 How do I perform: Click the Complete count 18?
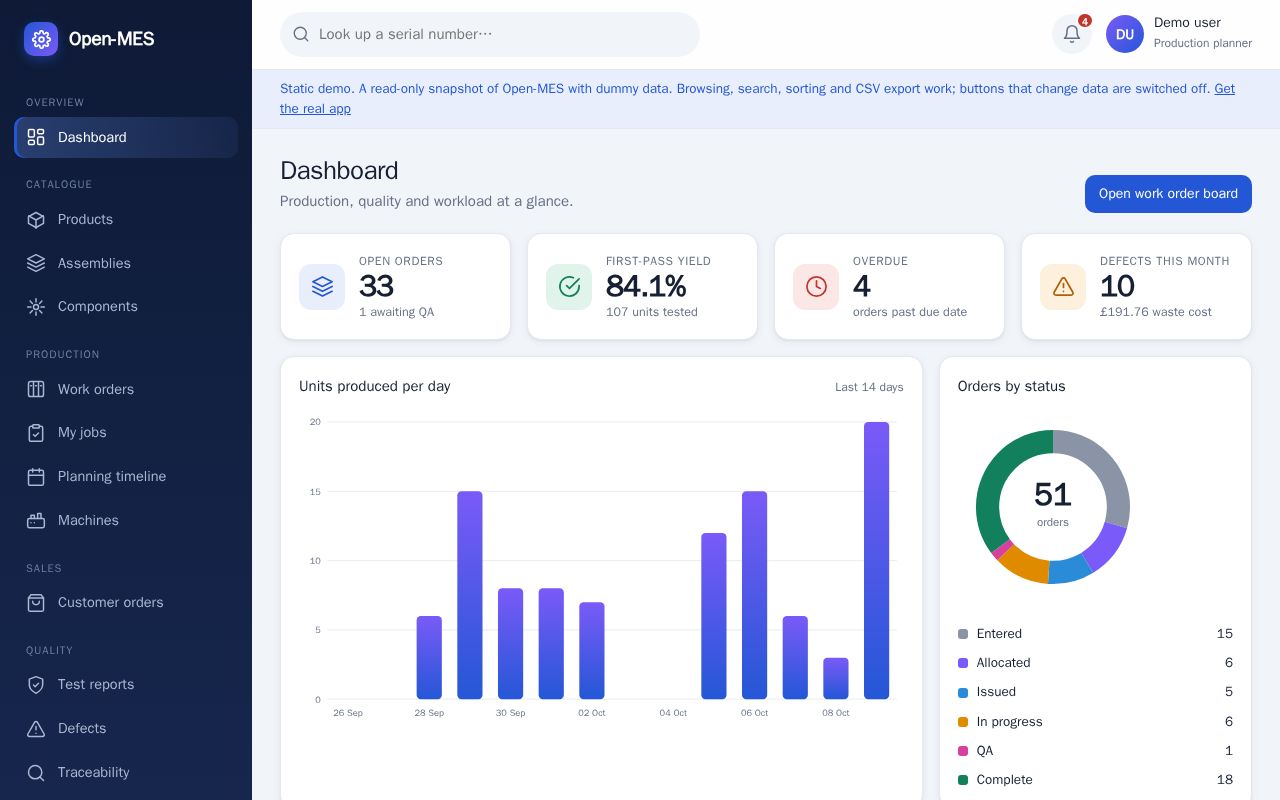point(1224,780)
